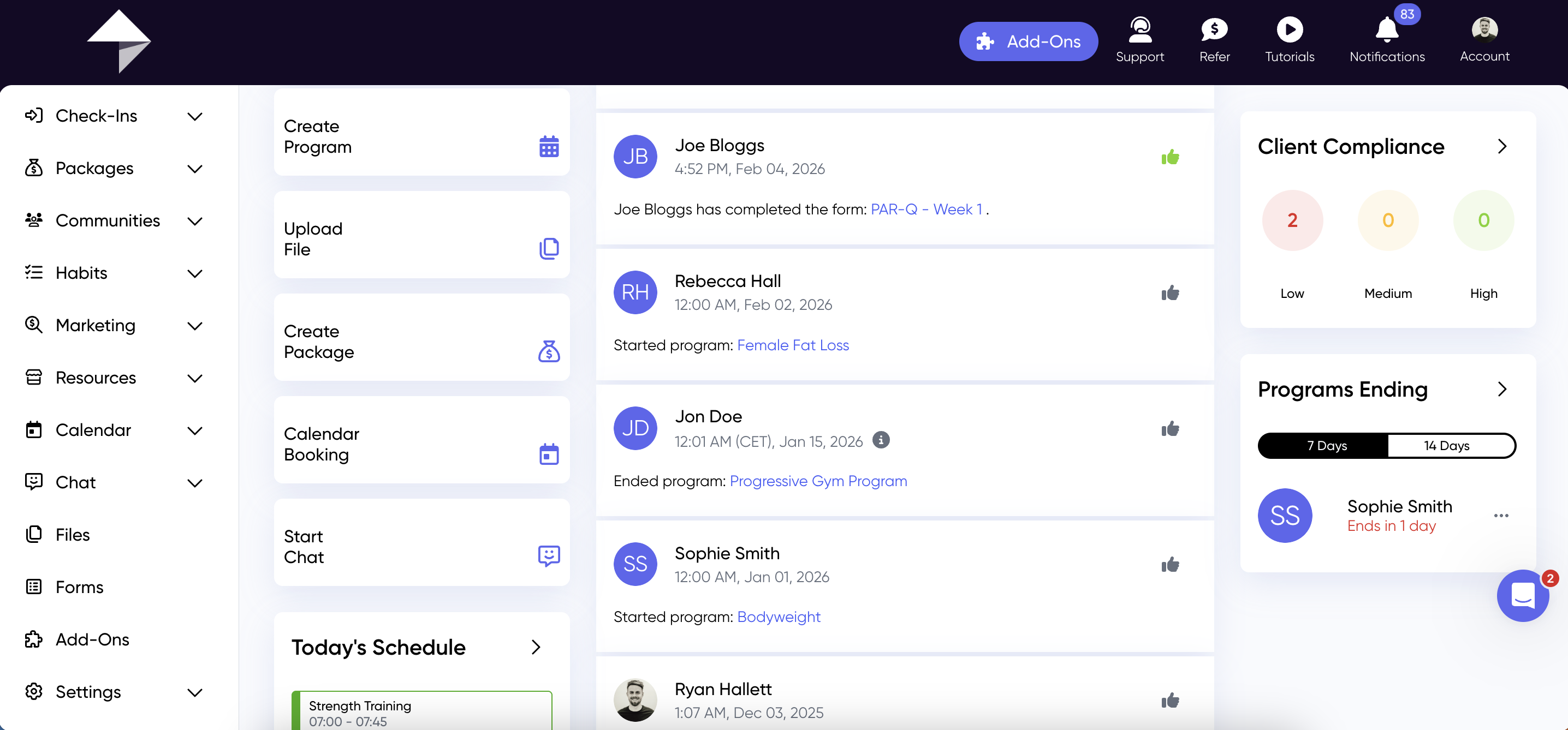This screenshot has width=1568, height=730.
Task: Open the PAR-Q - Week 1 form link
Action: click(x=926, y=210)
